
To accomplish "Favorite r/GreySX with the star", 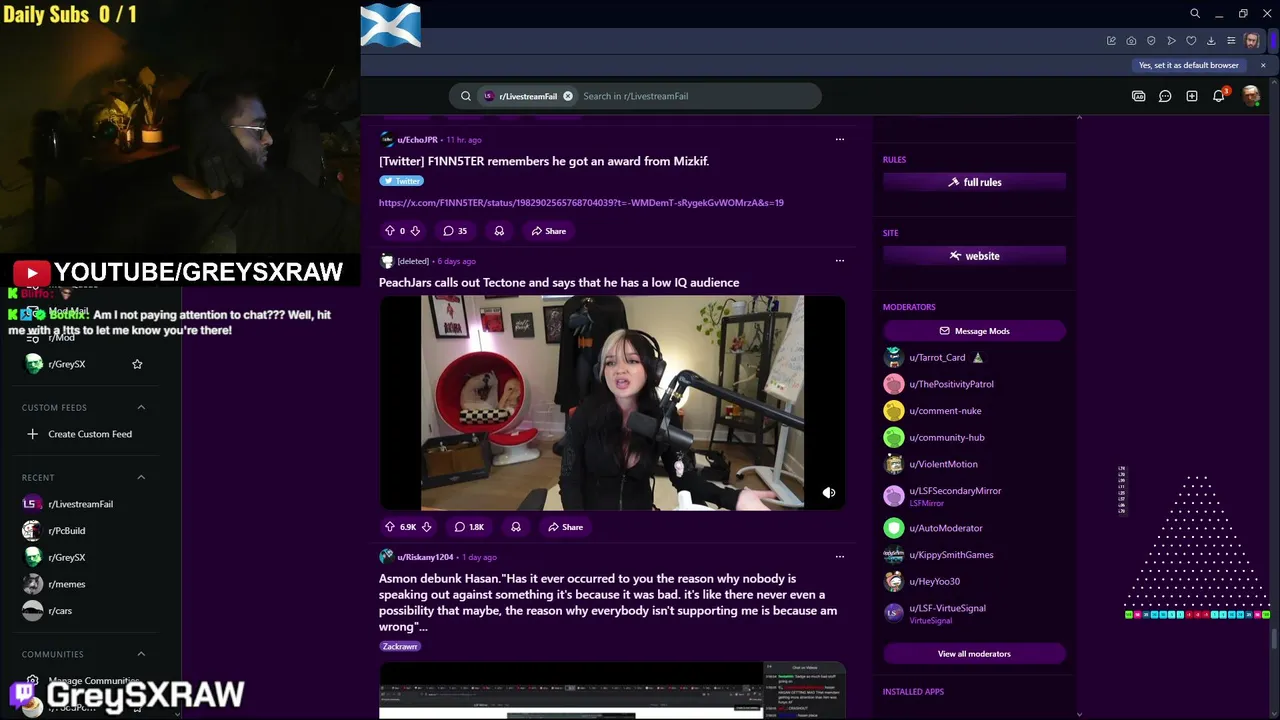I will [137, 364].
